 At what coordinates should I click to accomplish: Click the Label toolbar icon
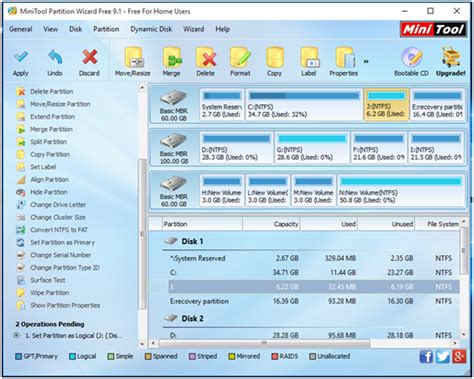tap(309, 57)
